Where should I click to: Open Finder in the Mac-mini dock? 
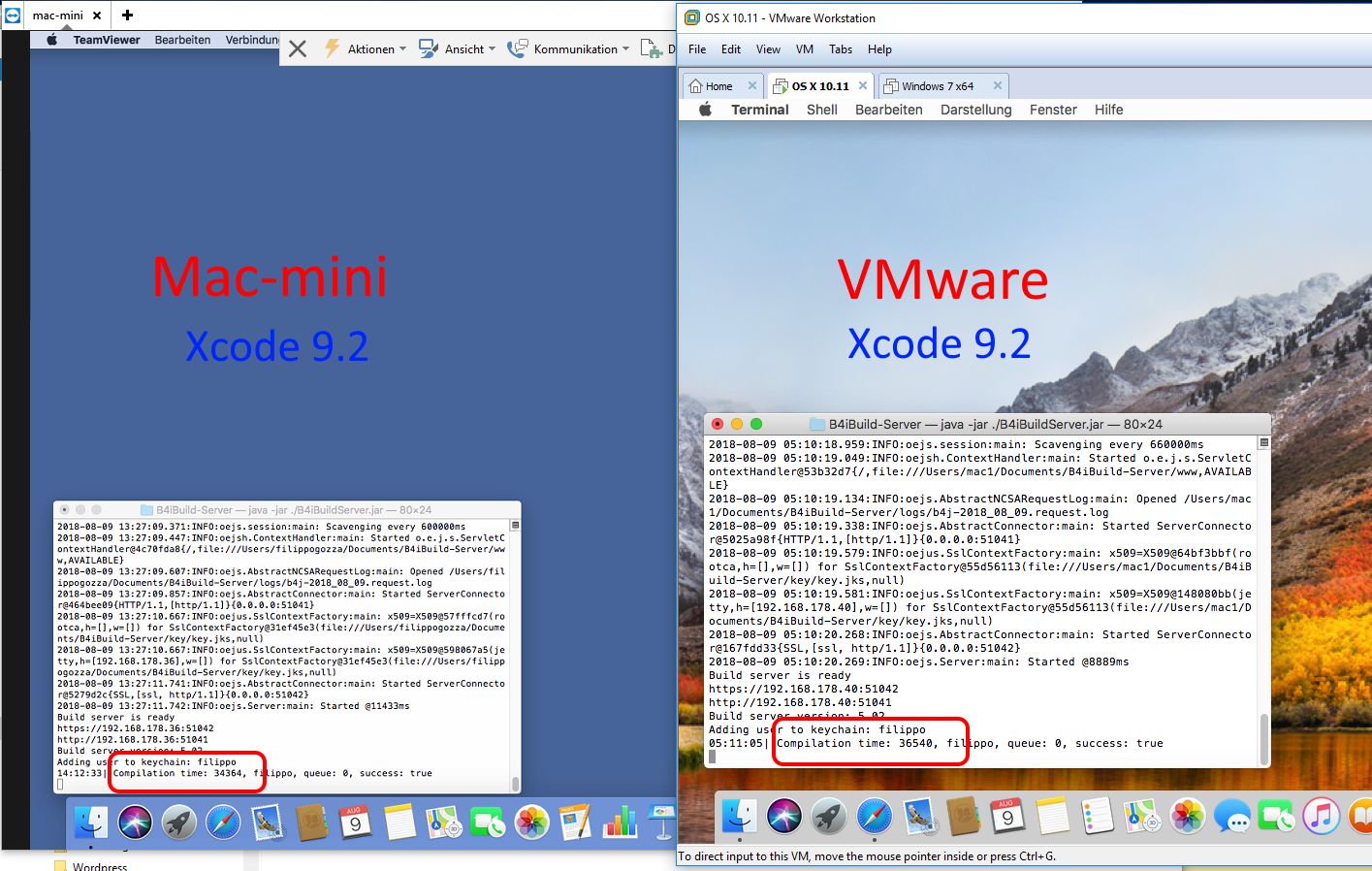point(91,823)
